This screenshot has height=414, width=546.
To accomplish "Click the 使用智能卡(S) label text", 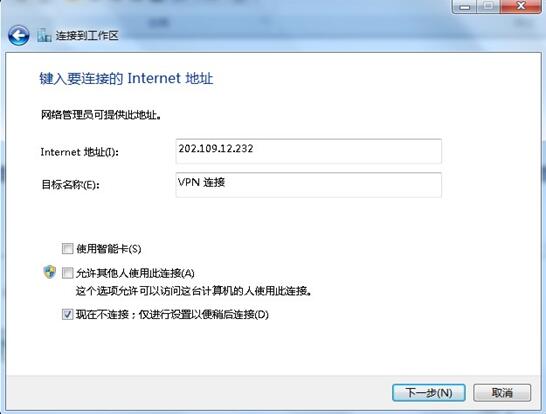I will pyautogui.click(x=109, y=249).
